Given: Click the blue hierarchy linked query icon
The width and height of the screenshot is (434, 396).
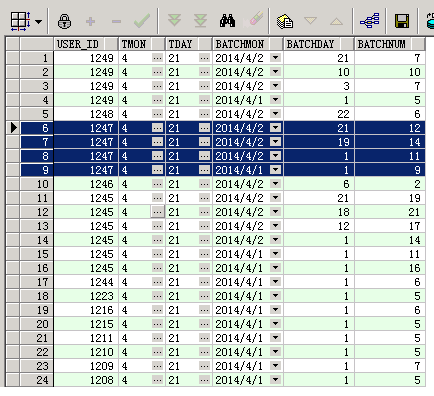Looking at the screenshot, I should tap(370, 21).
